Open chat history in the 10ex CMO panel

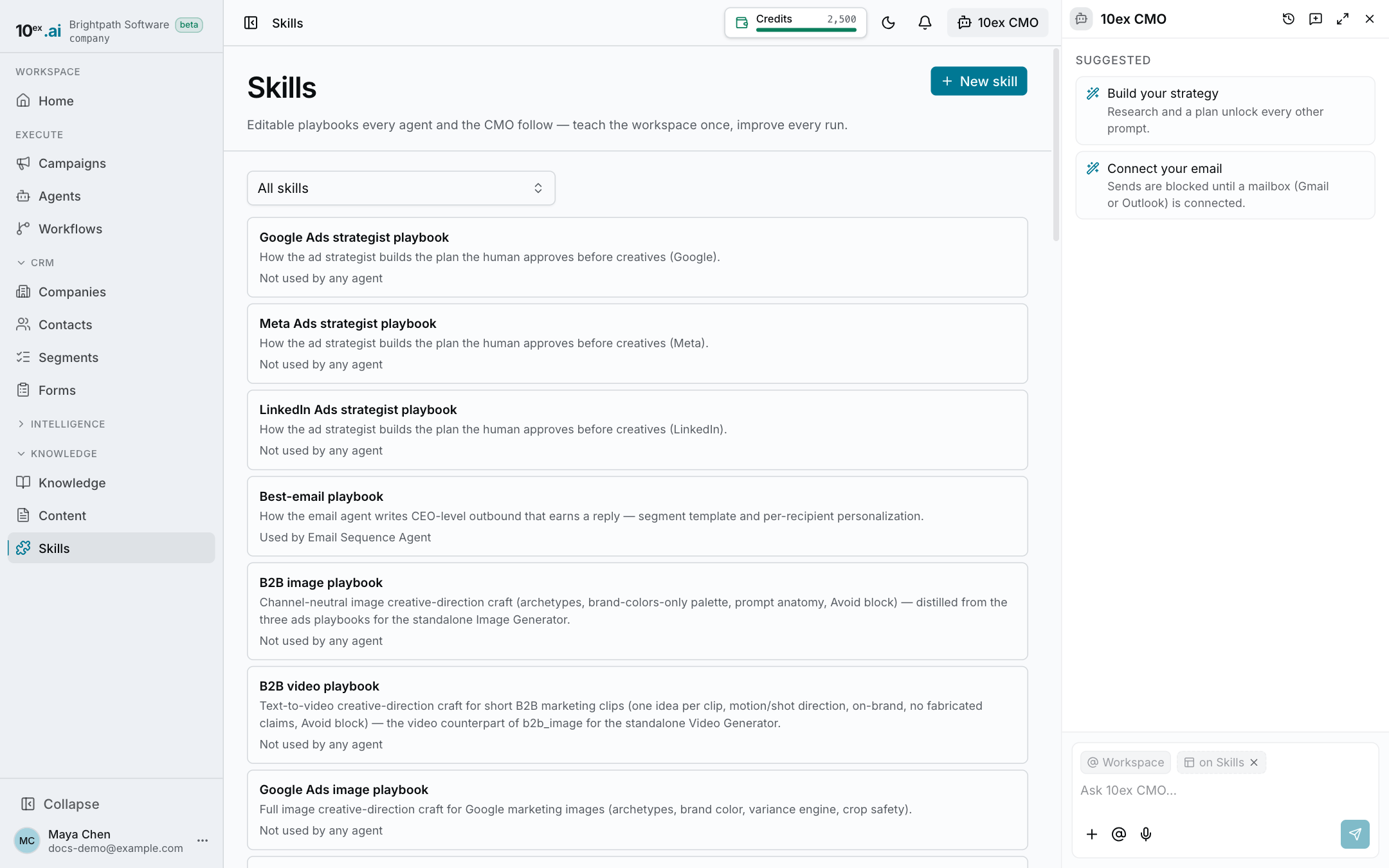(1288, 19)
